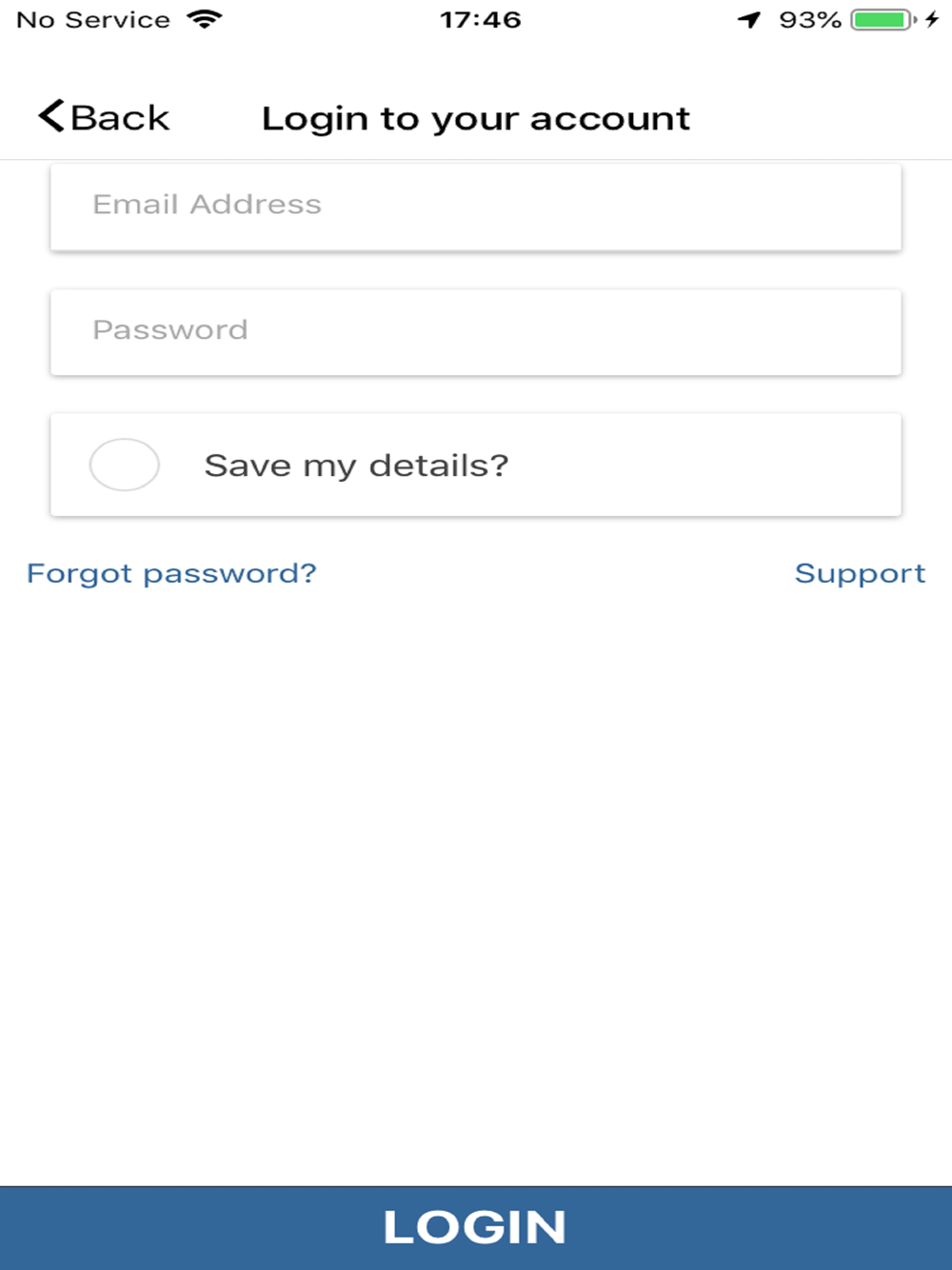
Task: Click the location services arrow icon
Action: pyautogui.click(x=749, y=19)
